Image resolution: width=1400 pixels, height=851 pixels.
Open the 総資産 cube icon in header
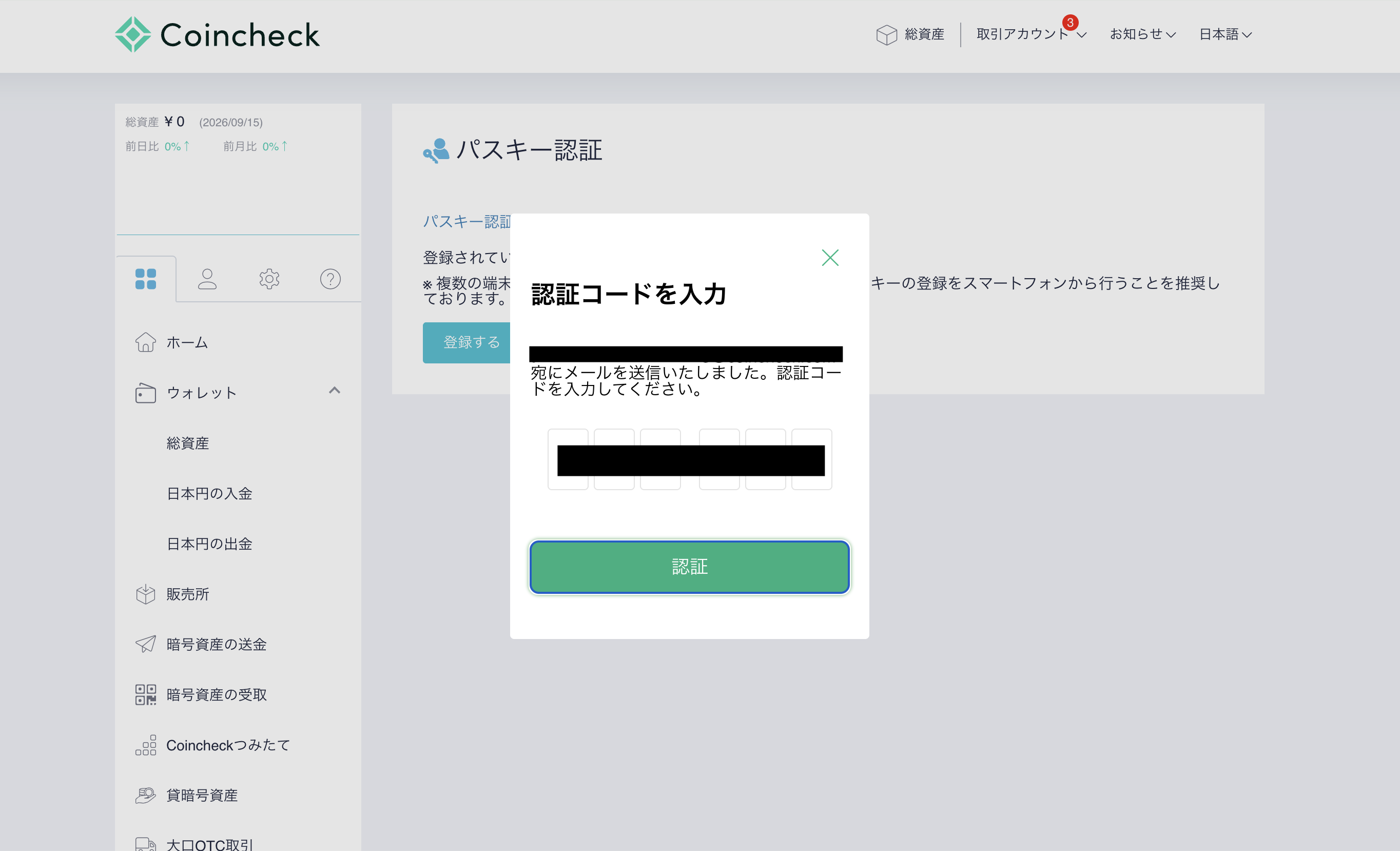886,35
